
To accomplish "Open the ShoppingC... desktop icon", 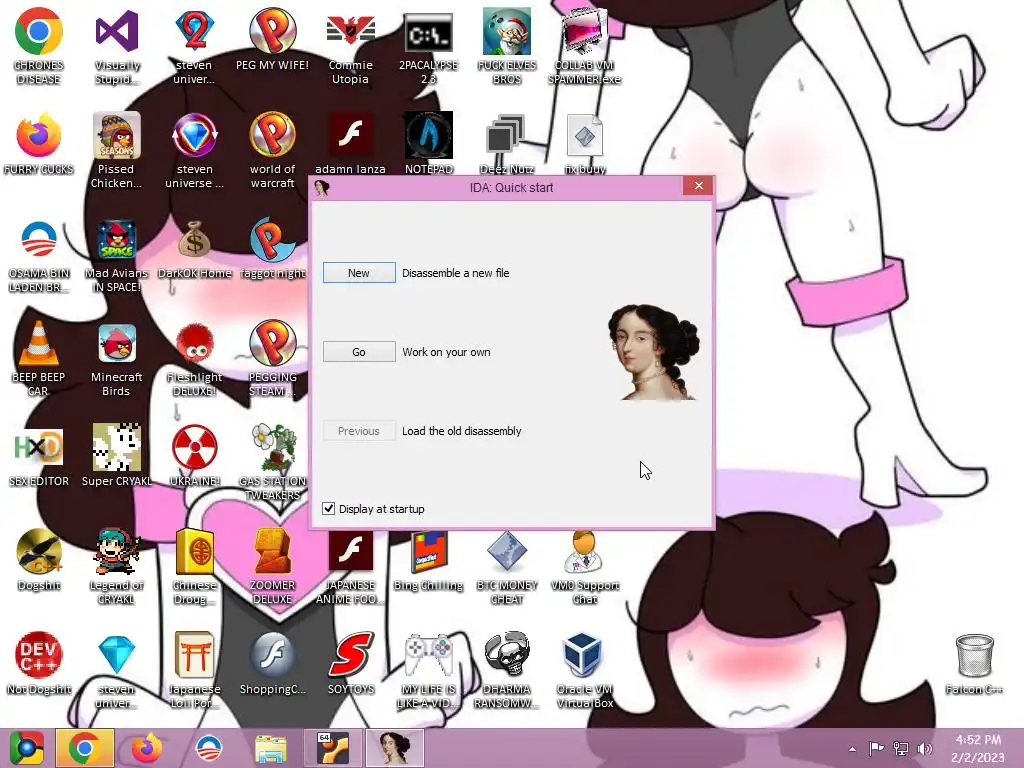I will [x=272, y=663].
